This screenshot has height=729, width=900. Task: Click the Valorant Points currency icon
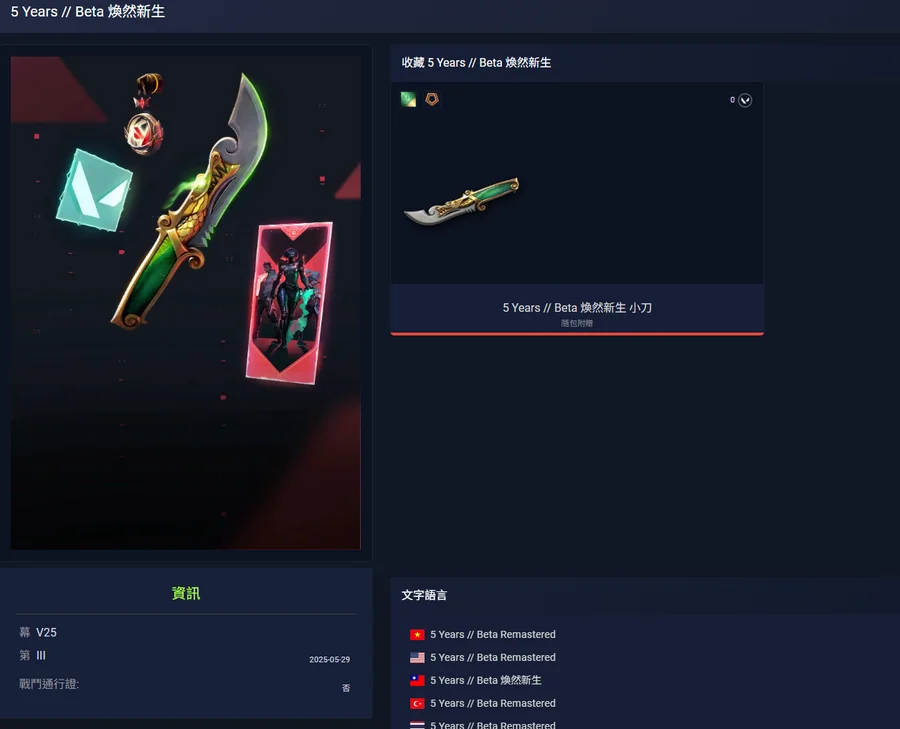pos(745,100)
